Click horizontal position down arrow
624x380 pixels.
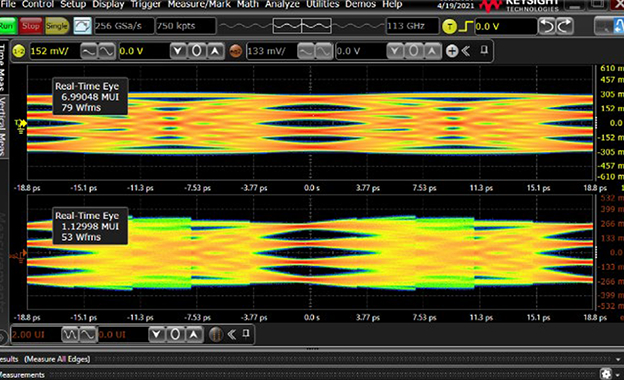point(156,335)
